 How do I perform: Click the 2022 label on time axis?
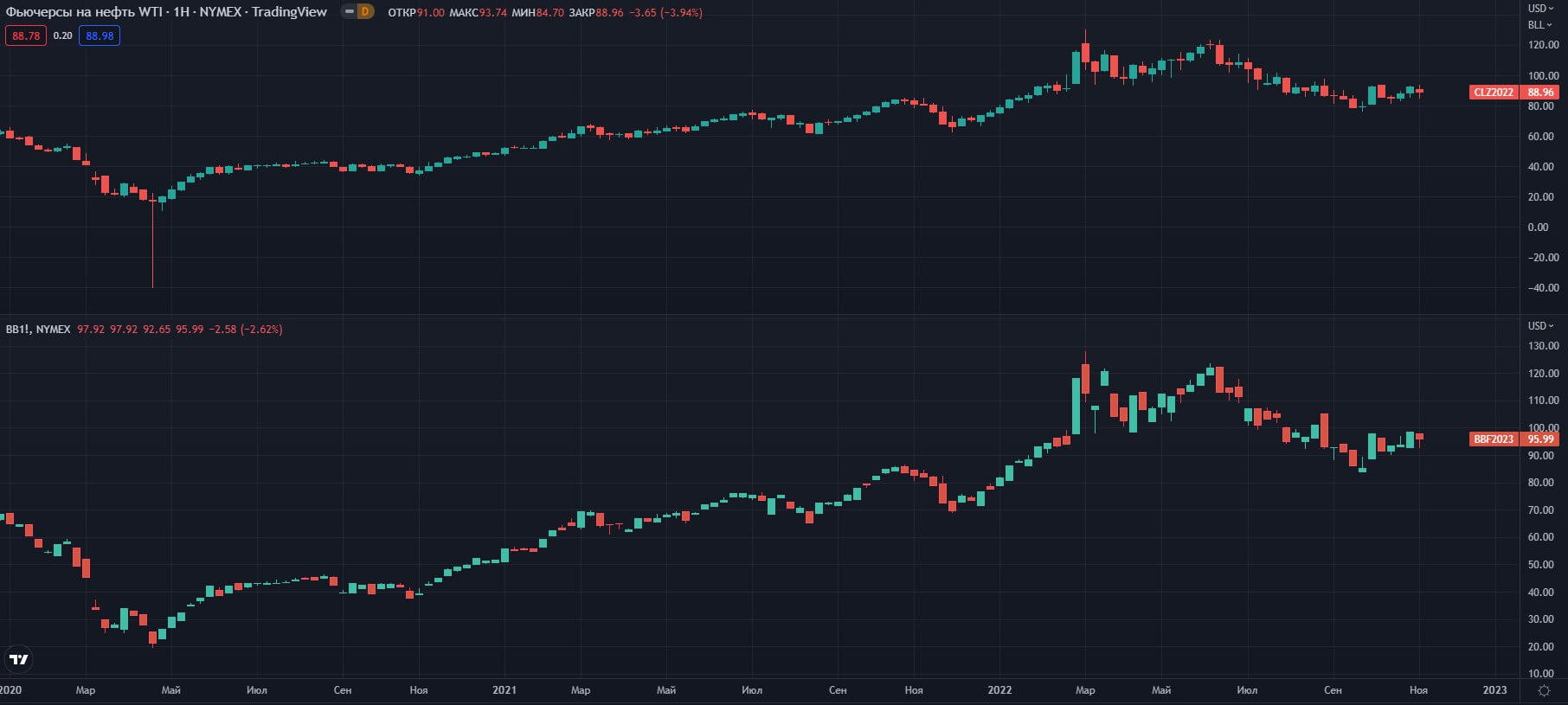999,690
